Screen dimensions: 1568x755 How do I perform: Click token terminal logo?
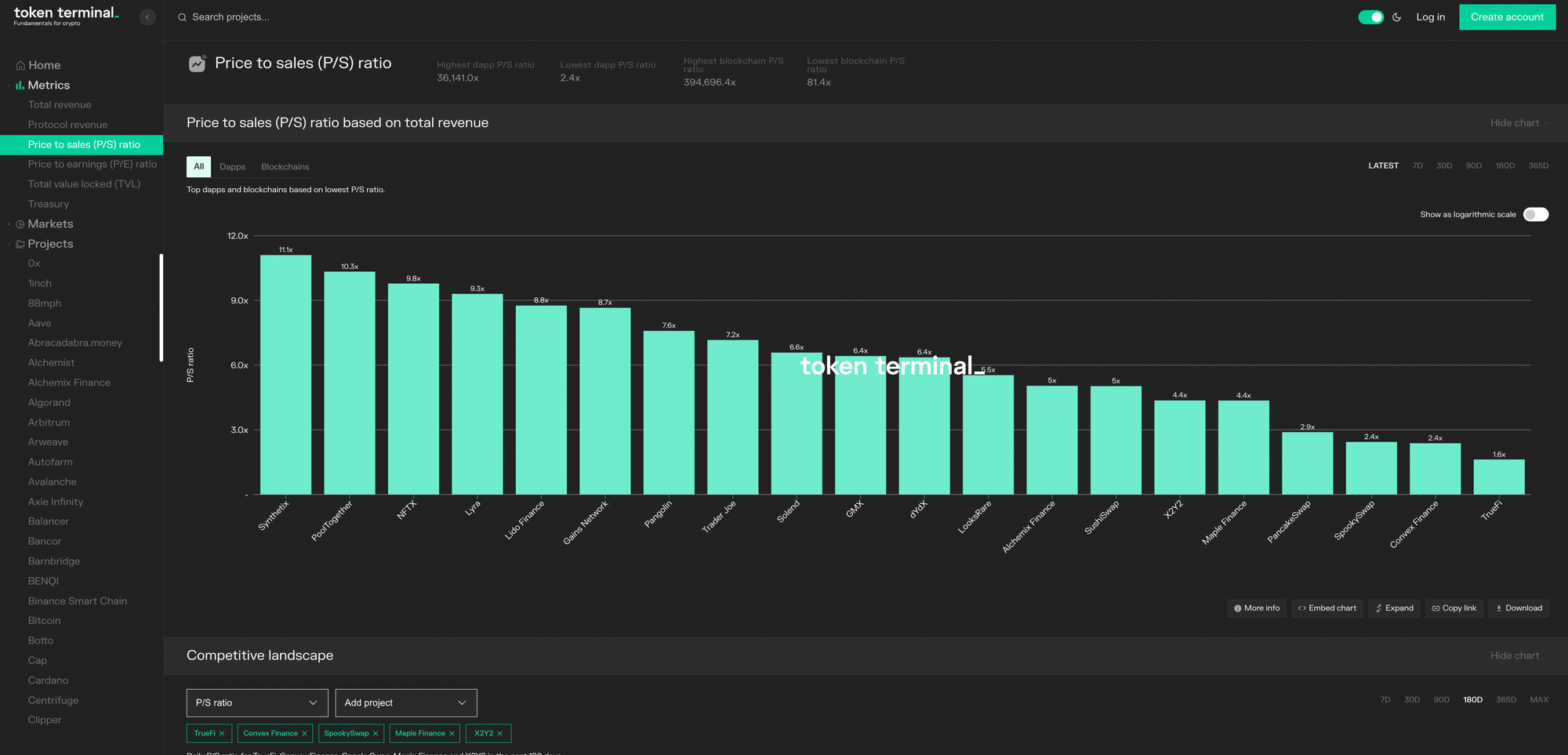pyautogui.click(x=66, y=16)
